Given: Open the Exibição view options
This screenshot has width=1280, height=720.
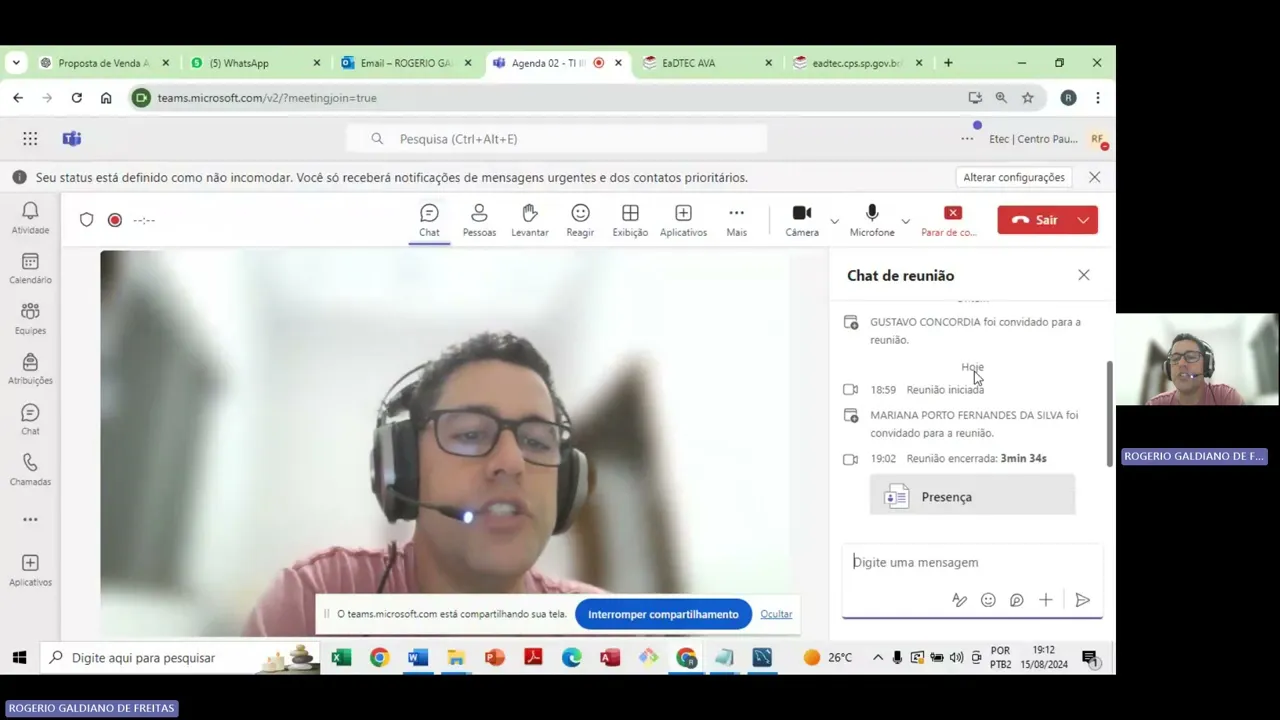Looking at the screenshot, I should pos(630,220).
